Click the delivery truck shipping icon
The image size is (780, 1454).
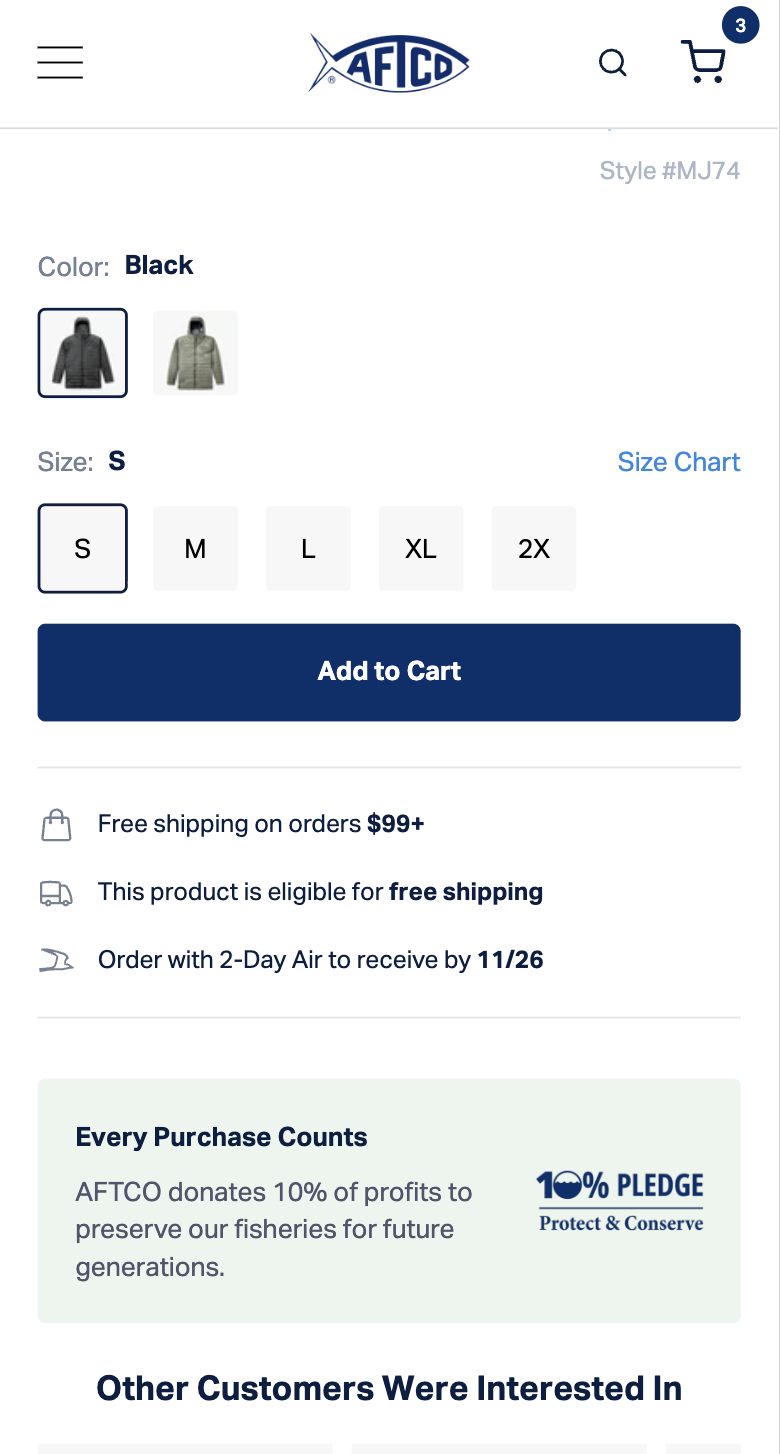click(x=57, y=892)
